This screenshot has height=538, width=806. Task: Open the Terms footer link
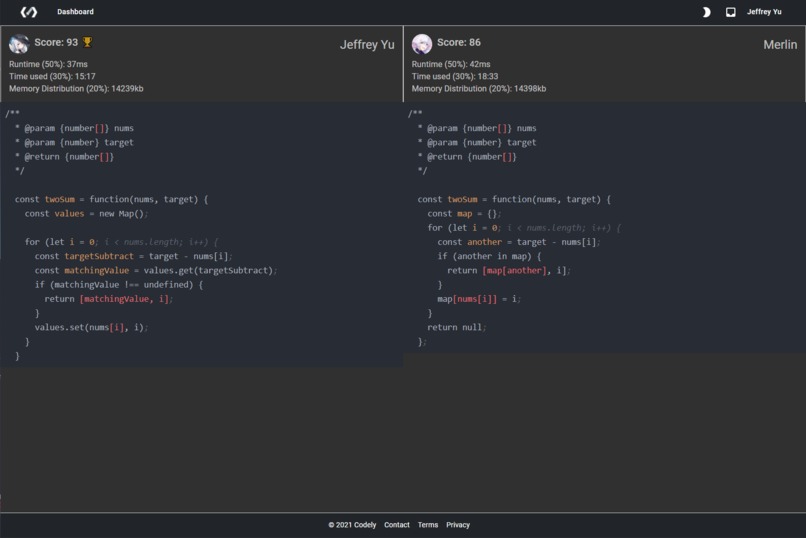coord(428,525)
